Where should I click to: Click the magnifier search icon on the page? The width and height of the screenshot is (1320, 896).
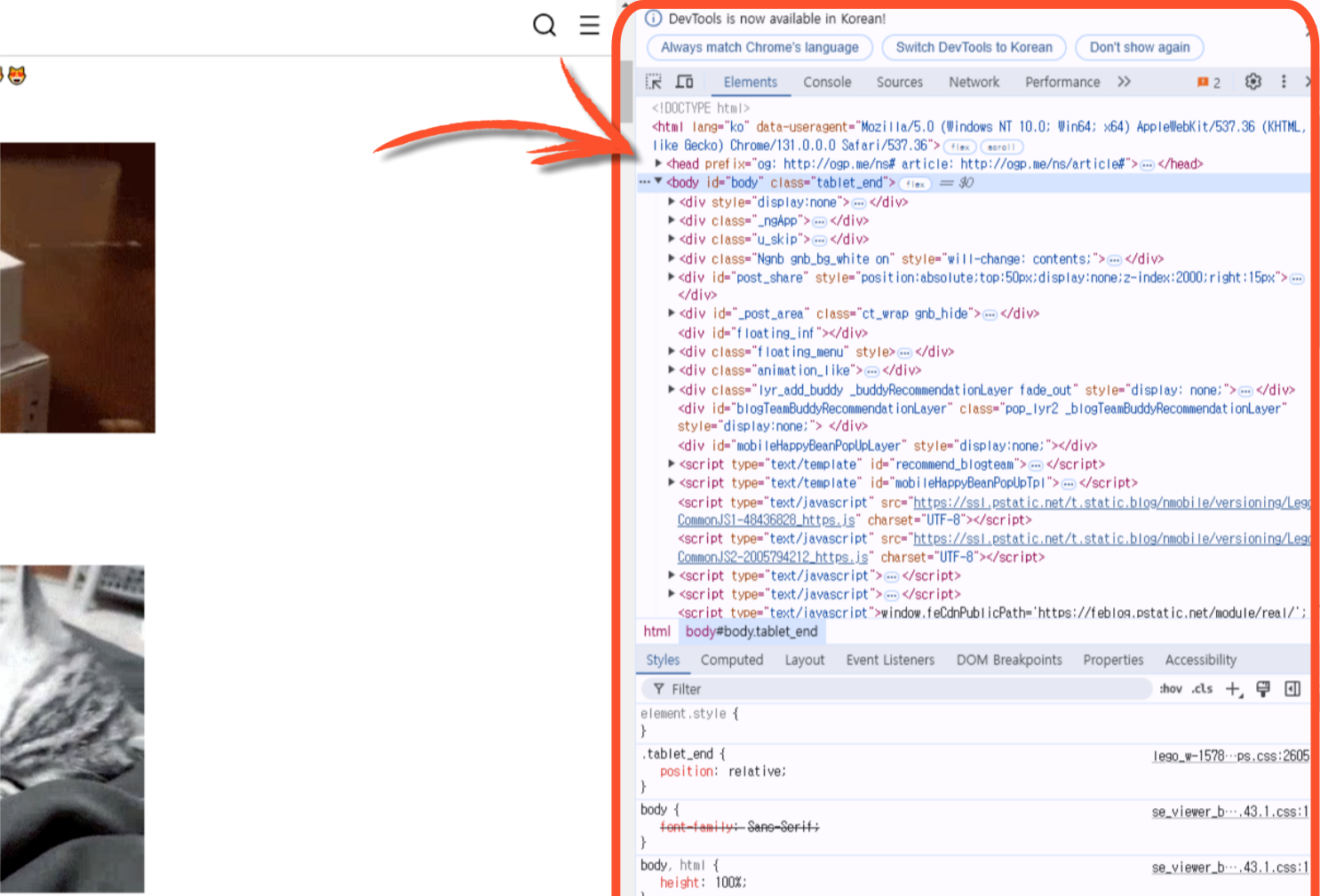545,25
